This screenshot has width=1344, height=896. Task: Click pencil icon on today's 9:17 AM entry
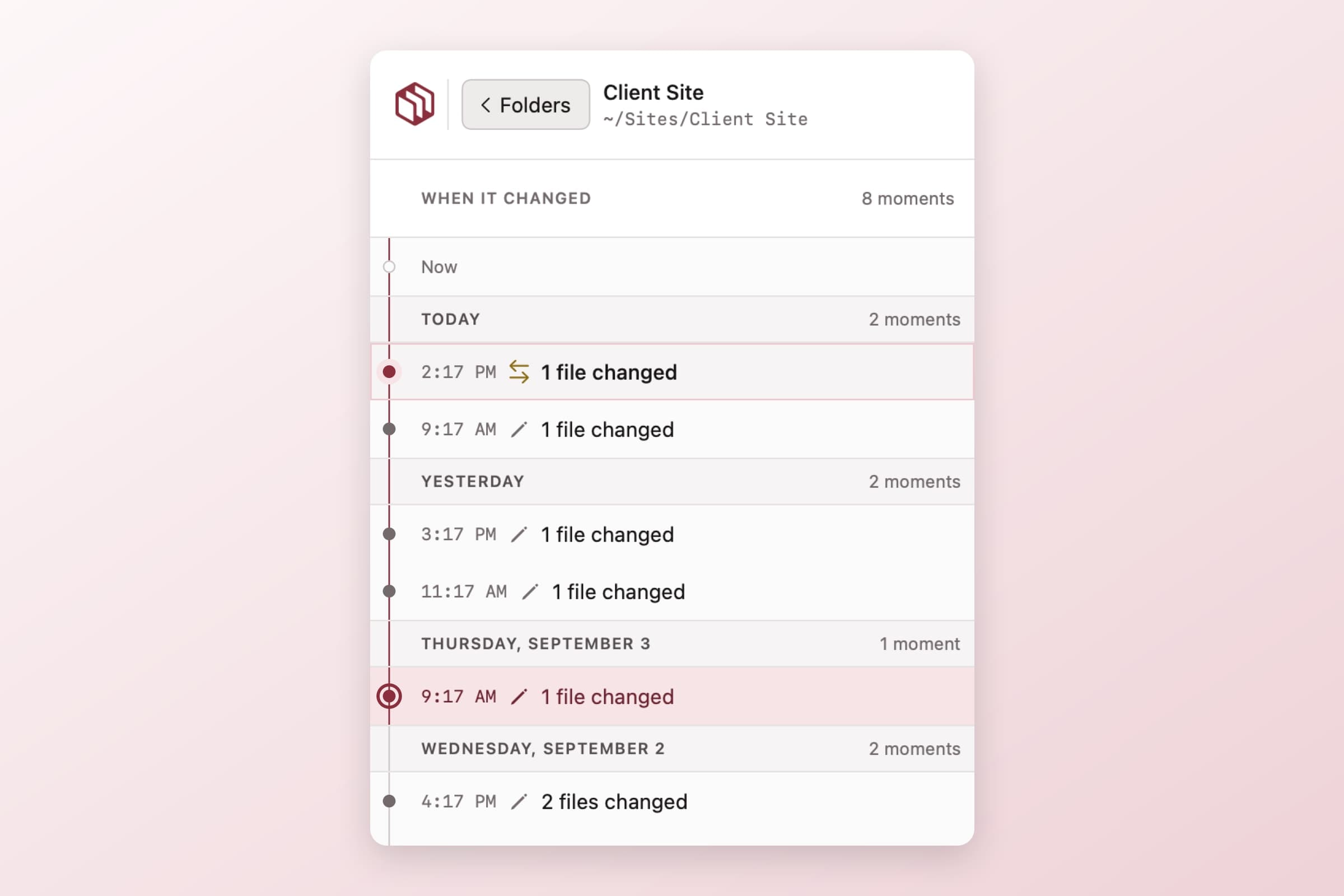pyautogui.click(x=519, y=429)
